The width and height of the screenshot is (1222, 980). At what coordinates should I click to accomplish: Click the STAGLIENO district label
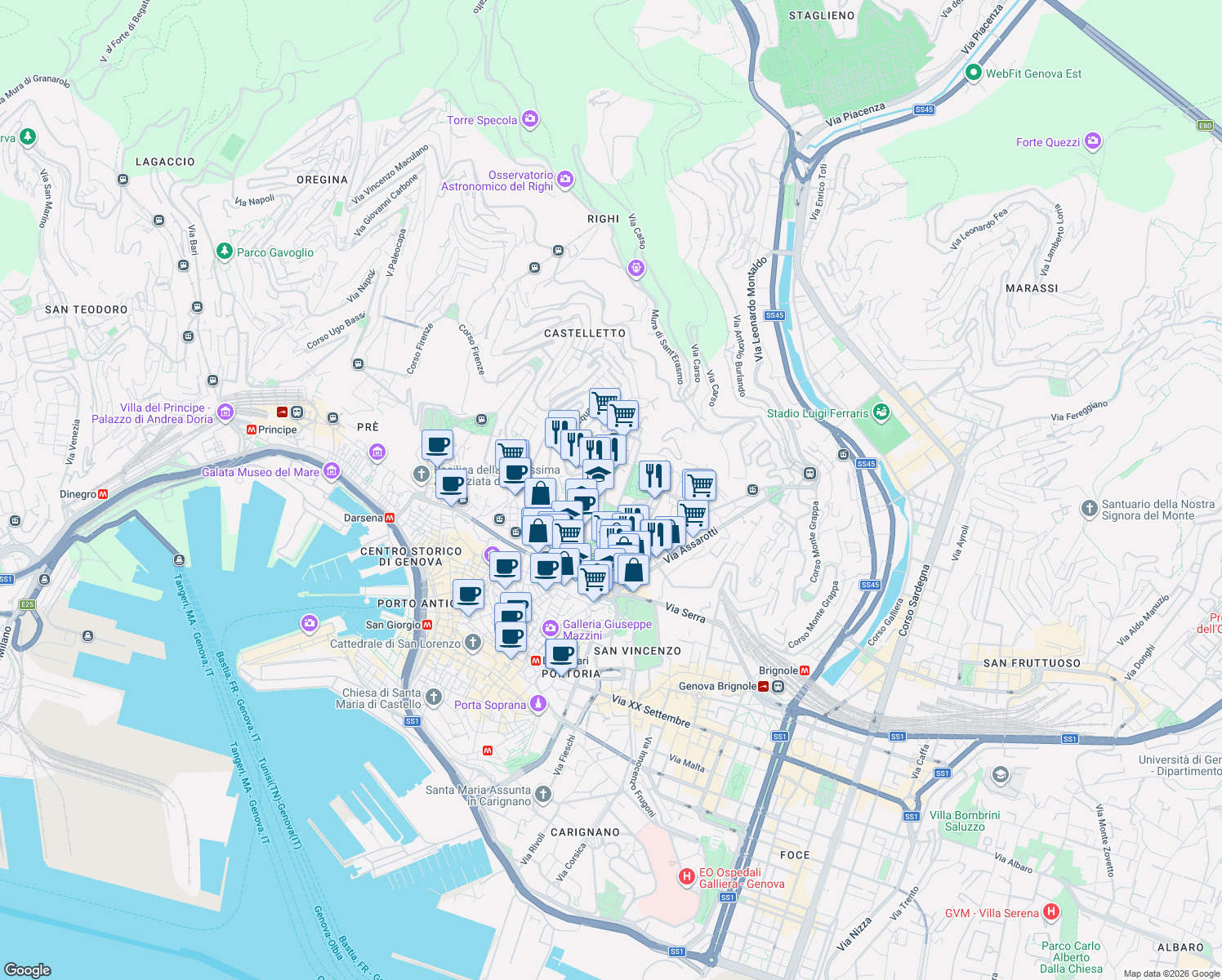tap(822, 16)
